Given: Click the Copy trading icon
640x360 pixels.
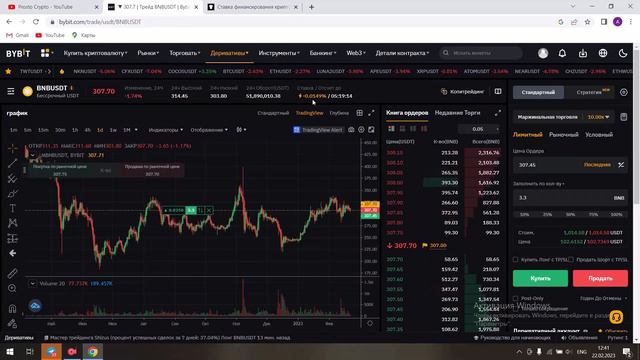Looking at the screenshot, I should point(444,92).
